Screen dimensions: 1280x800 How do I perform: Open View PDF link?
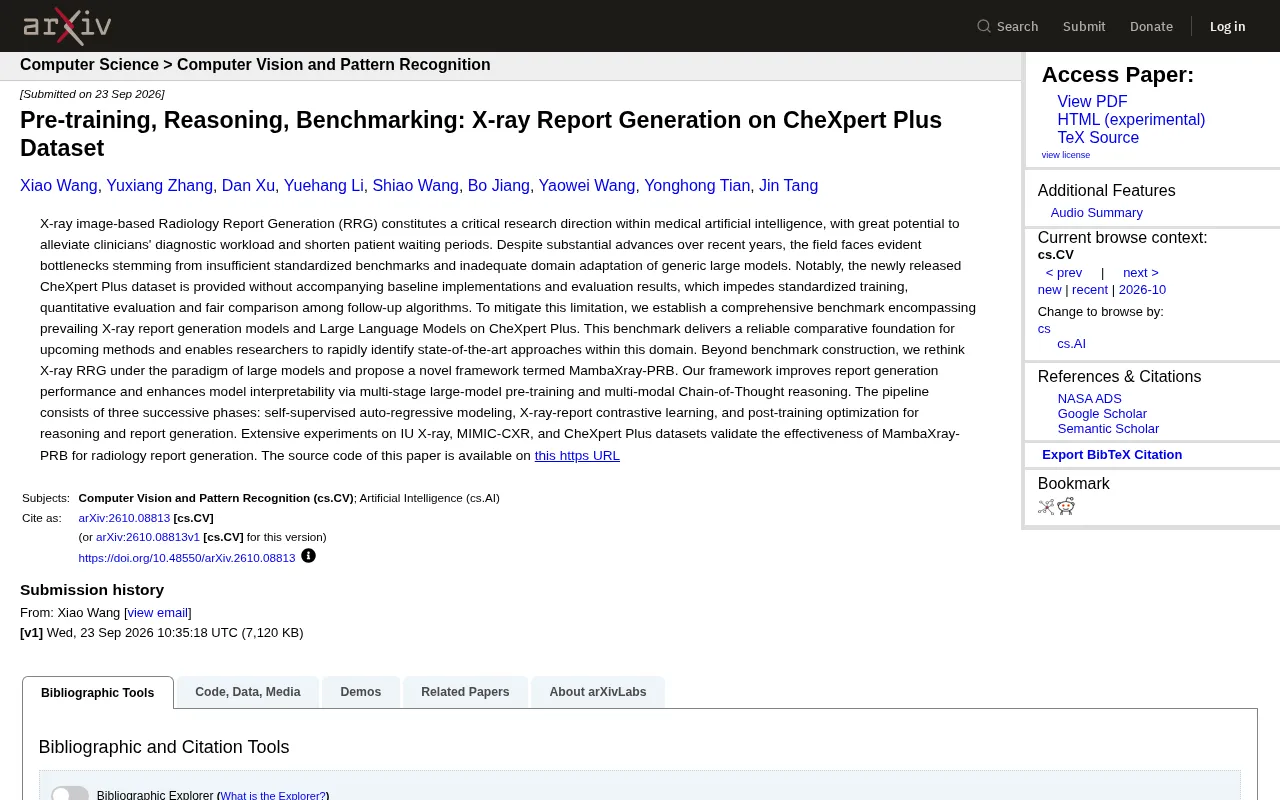click(1092, 102)
